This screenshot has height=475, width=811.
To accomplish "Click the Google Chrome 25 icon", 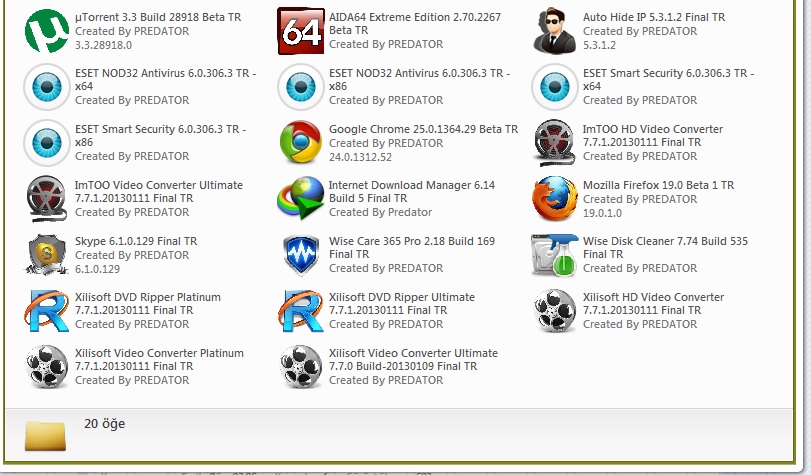I will pos(301,142).
